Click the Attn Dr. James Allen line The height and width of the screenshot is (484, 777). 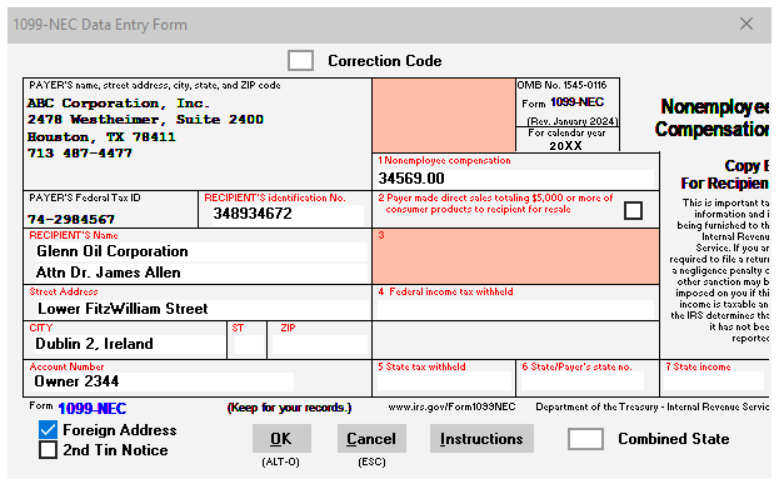[x=198, y=272]
